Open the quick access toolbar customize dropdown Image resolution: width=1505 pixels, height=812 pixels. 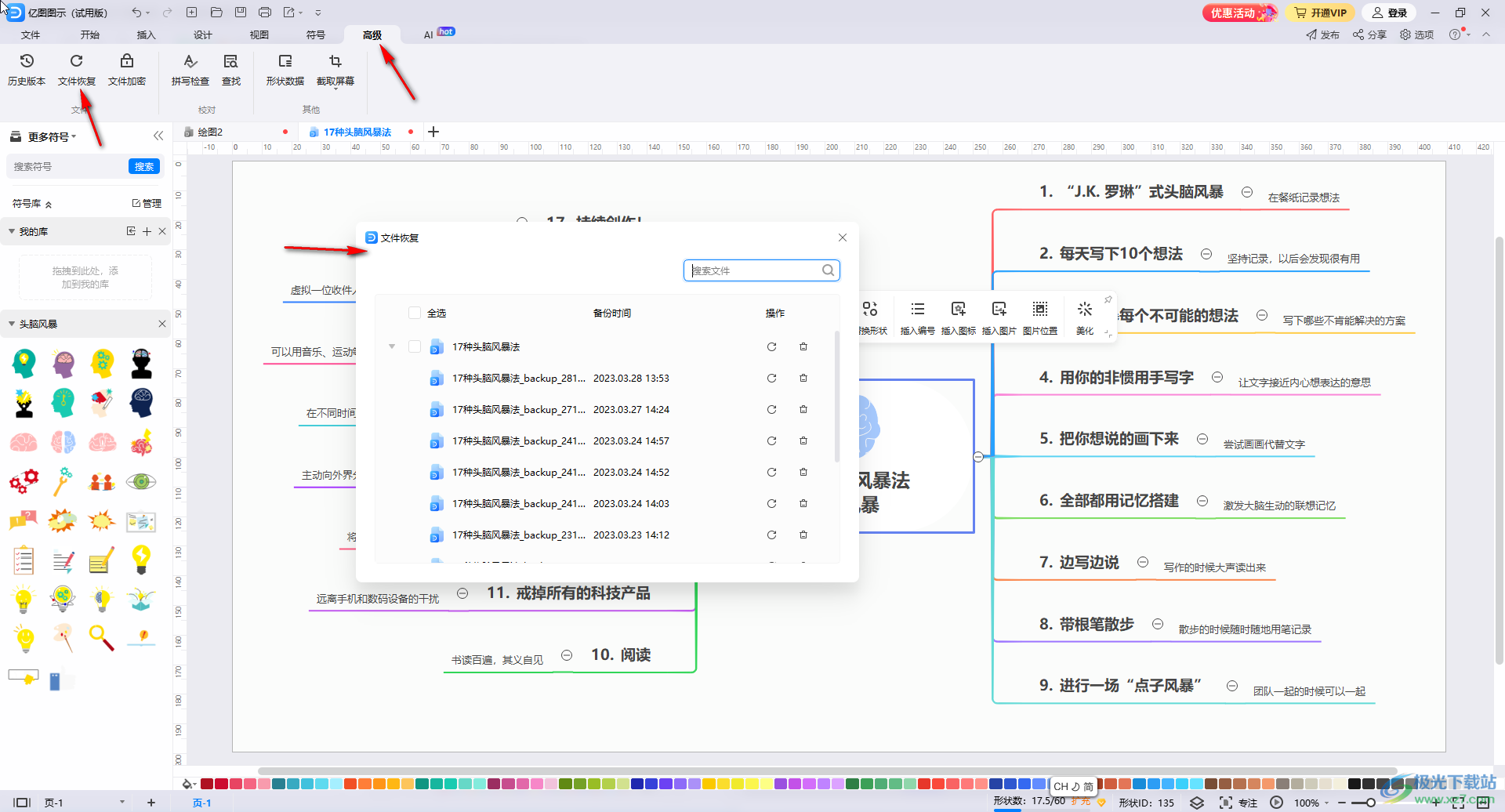pyautogui.click(x=318, y=13)
